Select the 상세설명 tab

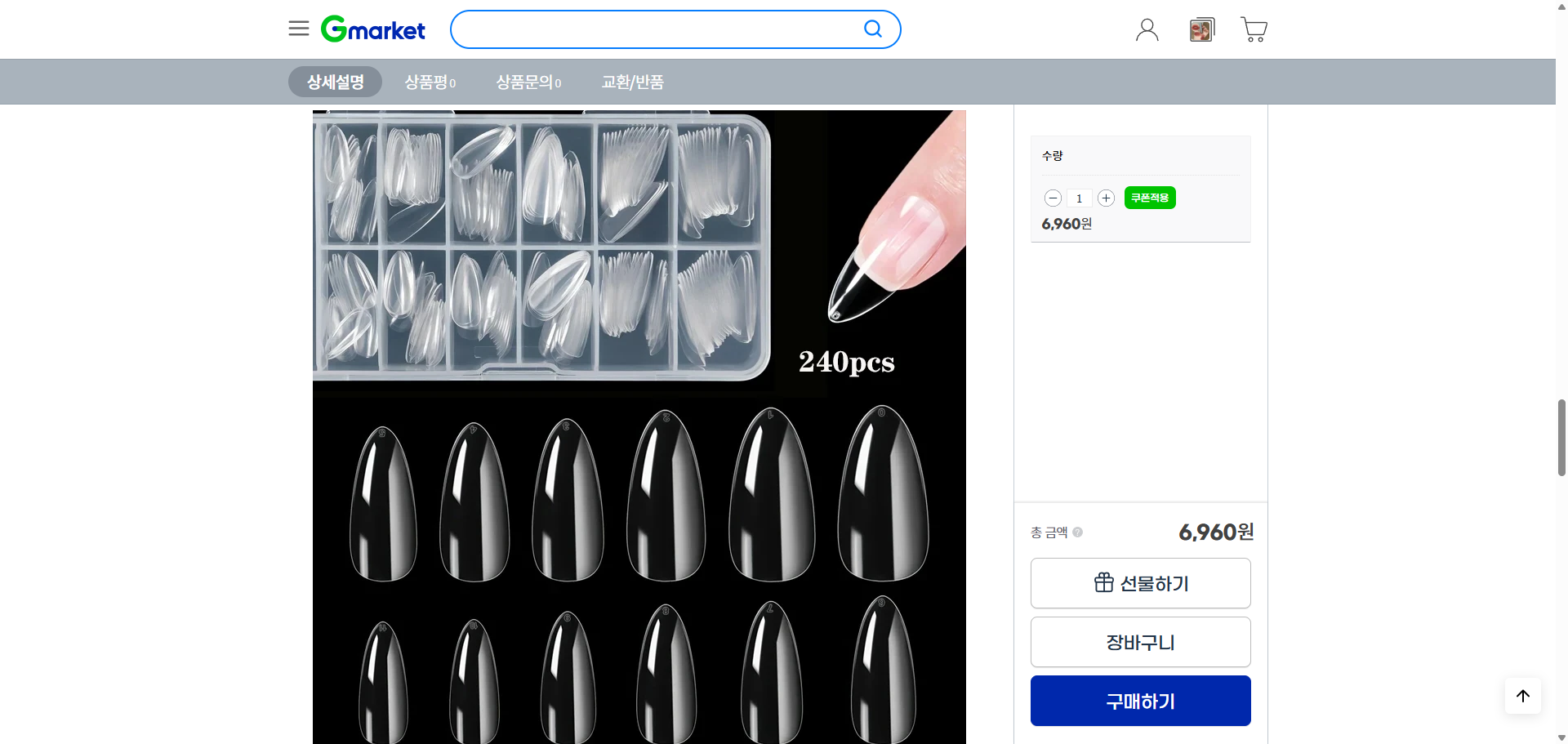(x=336, y=82)
